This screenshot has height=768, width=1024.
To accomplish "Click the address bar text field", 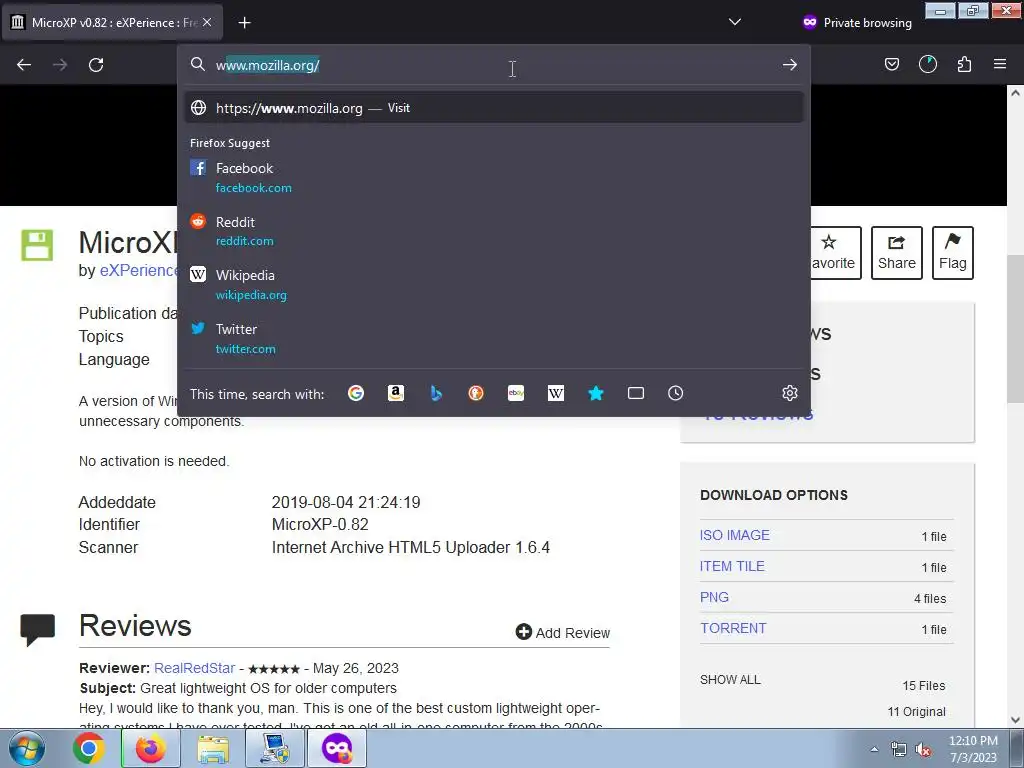I will [x=496, y=65].
